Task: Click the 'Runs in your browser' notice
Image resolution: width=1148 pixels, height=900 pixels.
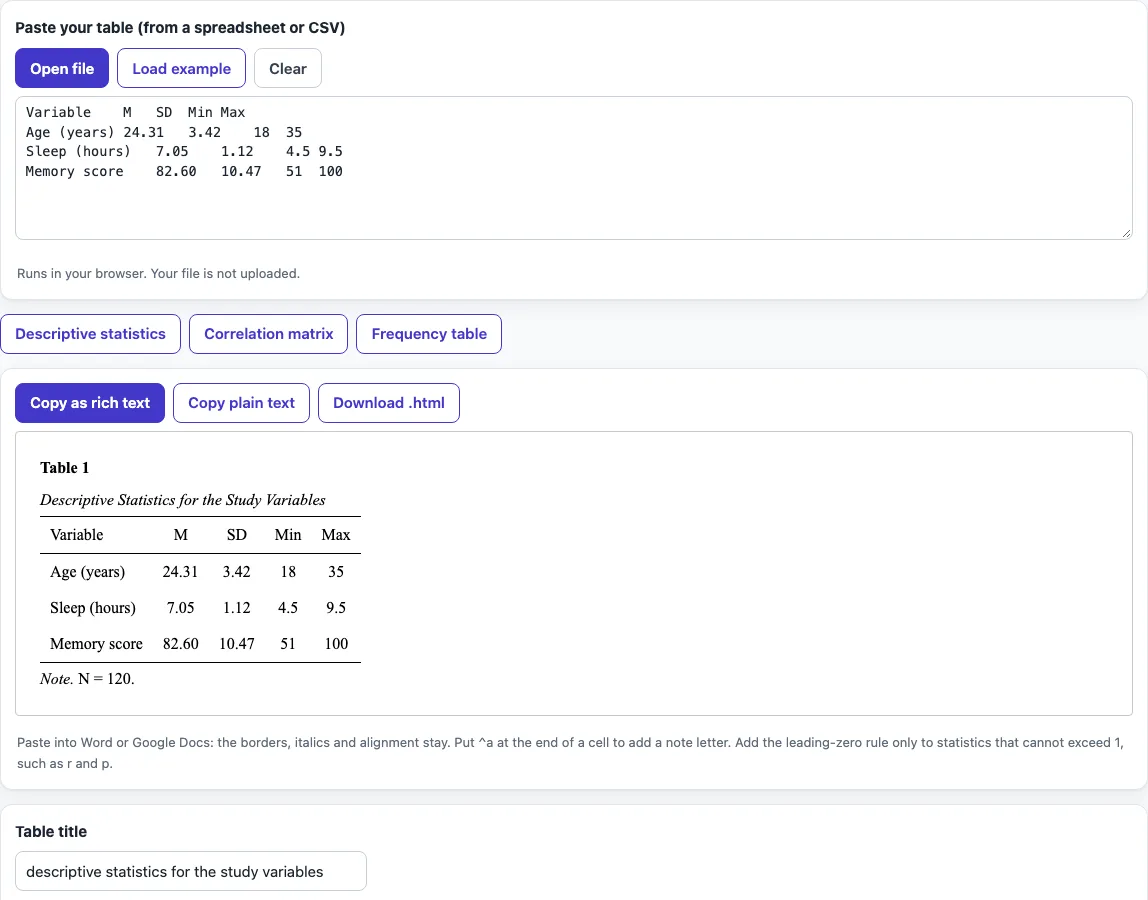Action: tap(158, 273)
